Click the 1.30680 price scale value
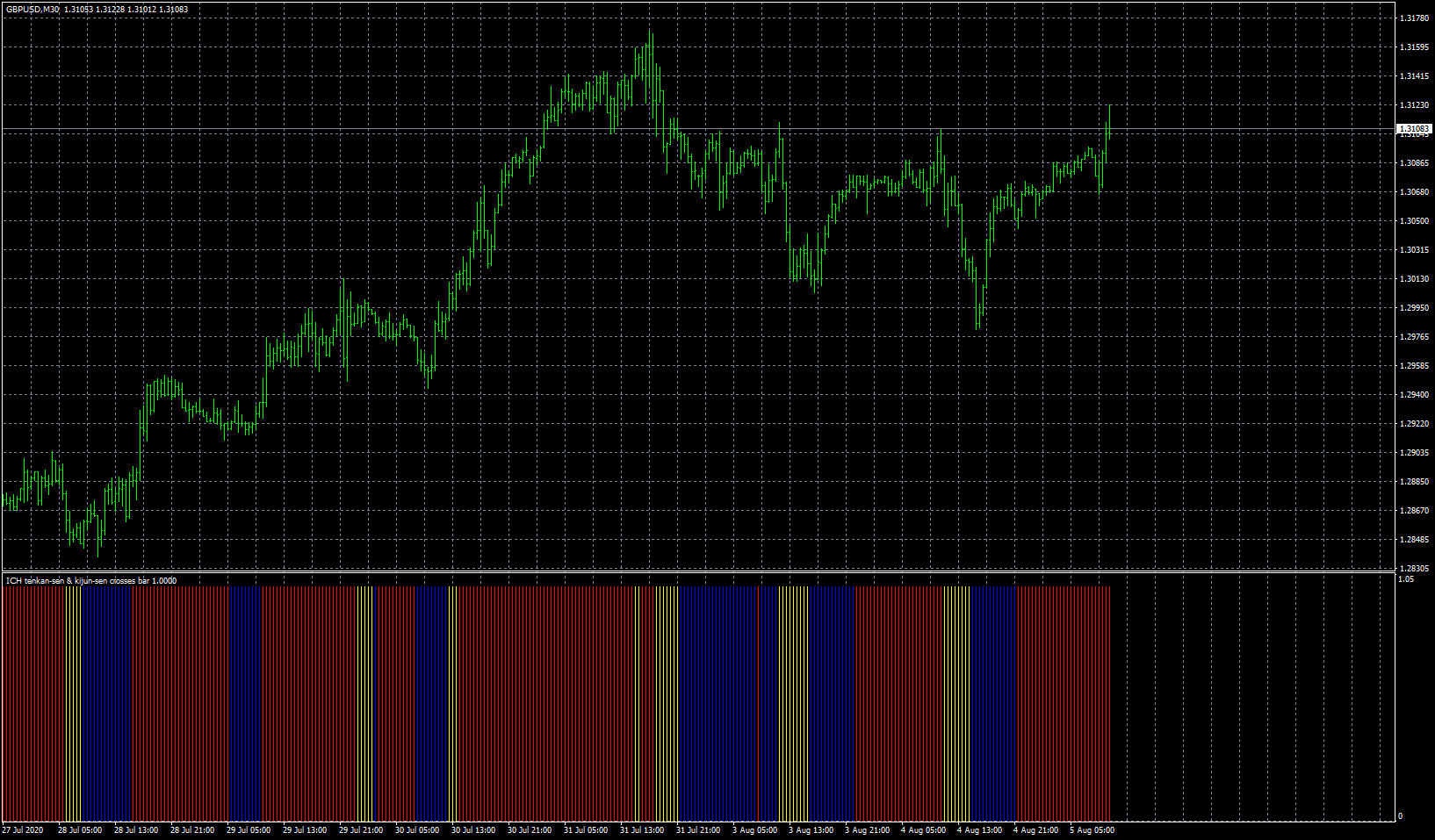The height and width of the screenshot is (840, 1435). coord(1412,192)
